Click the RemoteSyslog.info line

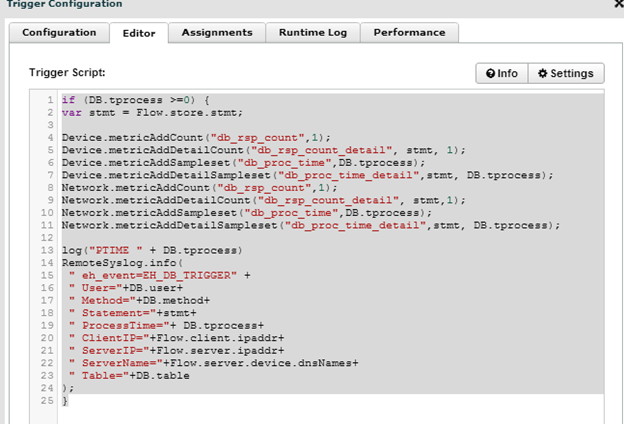click(x=117, y=262)
